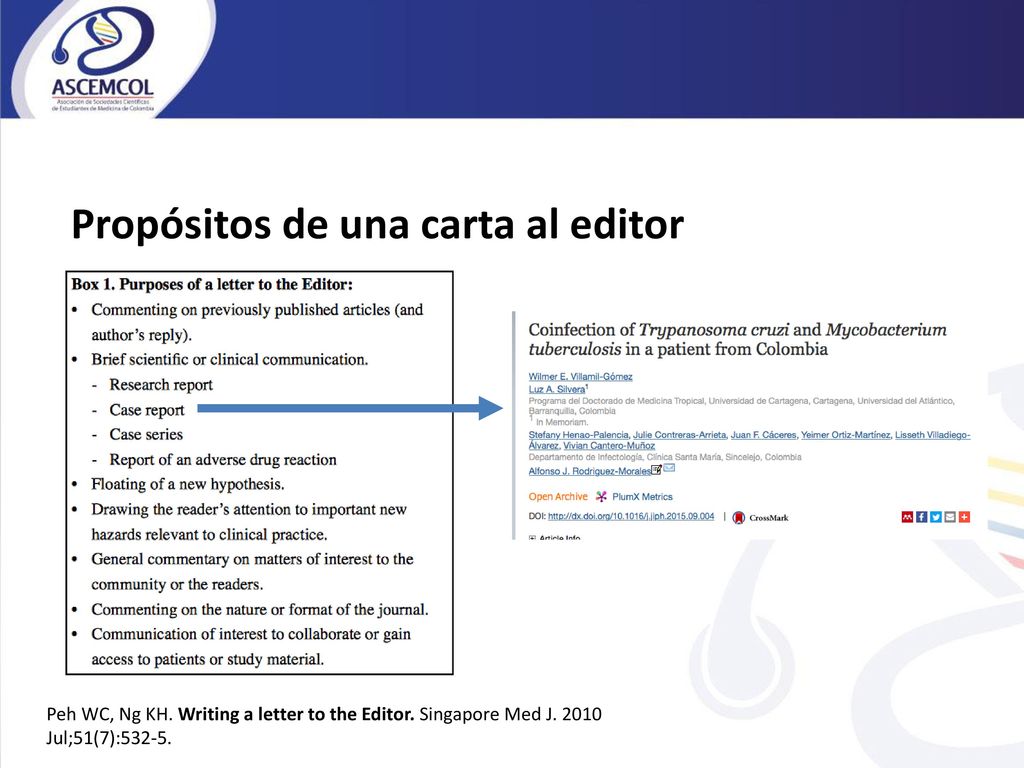Open author link Juan F. Cáceres
This screenshot has height=768, width=1024.
763,435
